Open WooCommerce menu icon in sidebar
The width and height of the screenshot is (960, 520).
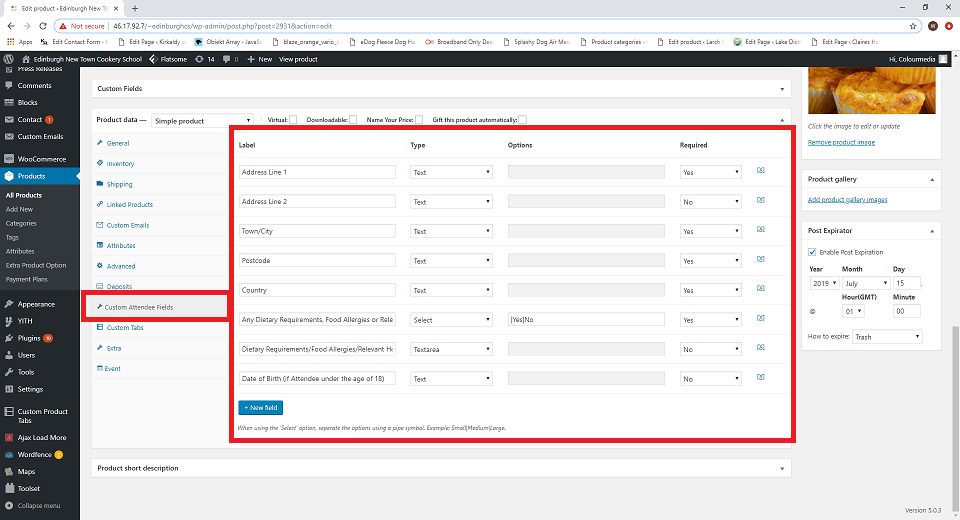click(x=9, y=159)
